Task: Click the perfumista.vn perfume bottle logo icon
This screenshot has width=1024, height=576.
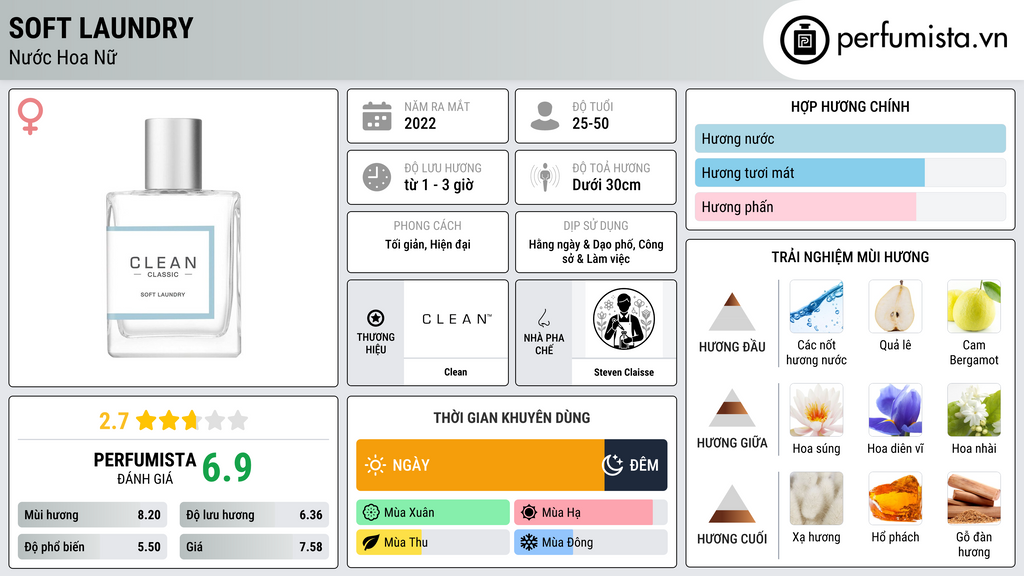Action: pos(804,40)
